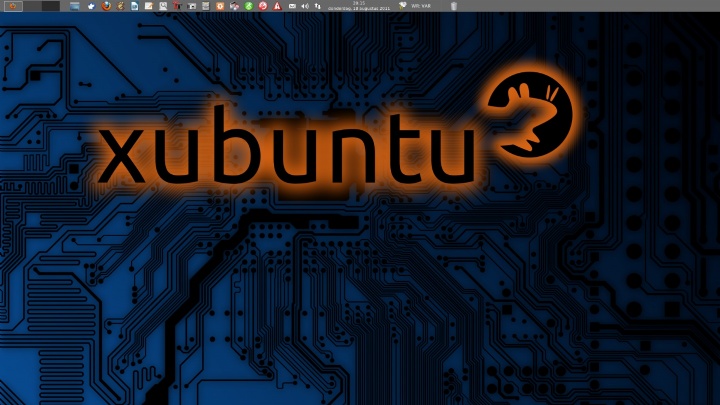Open the file cabinet archive launcher
The width and height of the screenshot is (720, 405).
[x=206, y=6]
